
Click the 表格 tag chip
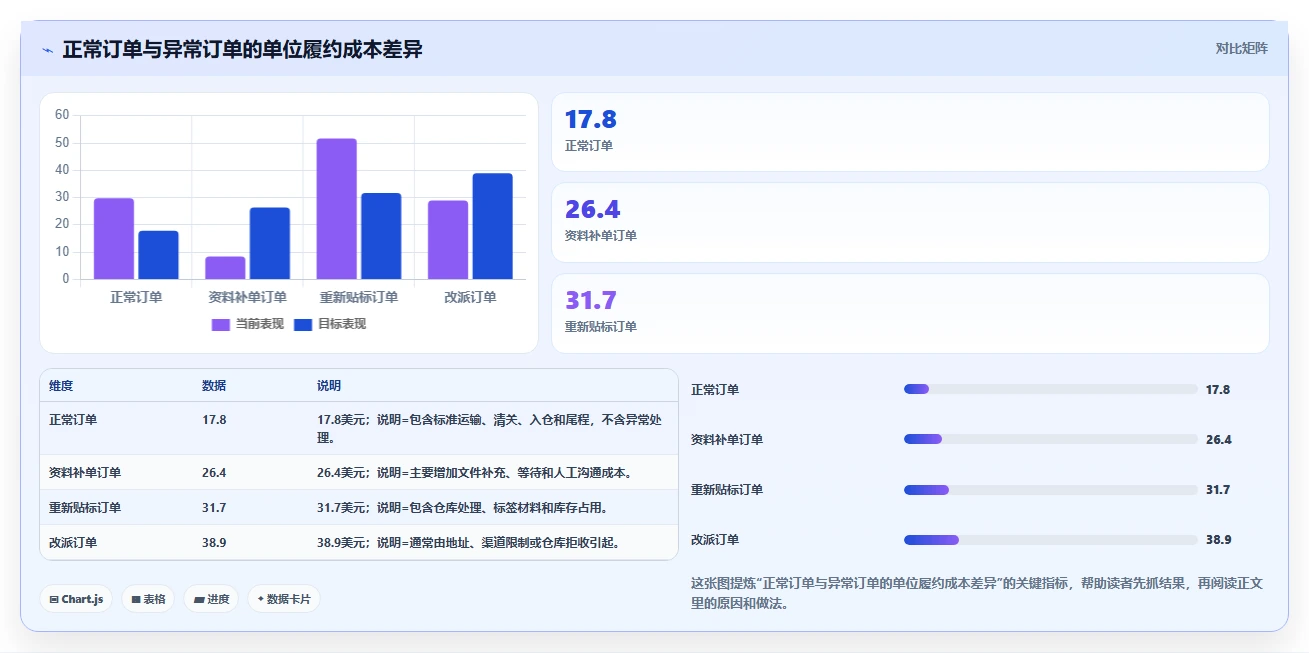(x=148, y=599)
